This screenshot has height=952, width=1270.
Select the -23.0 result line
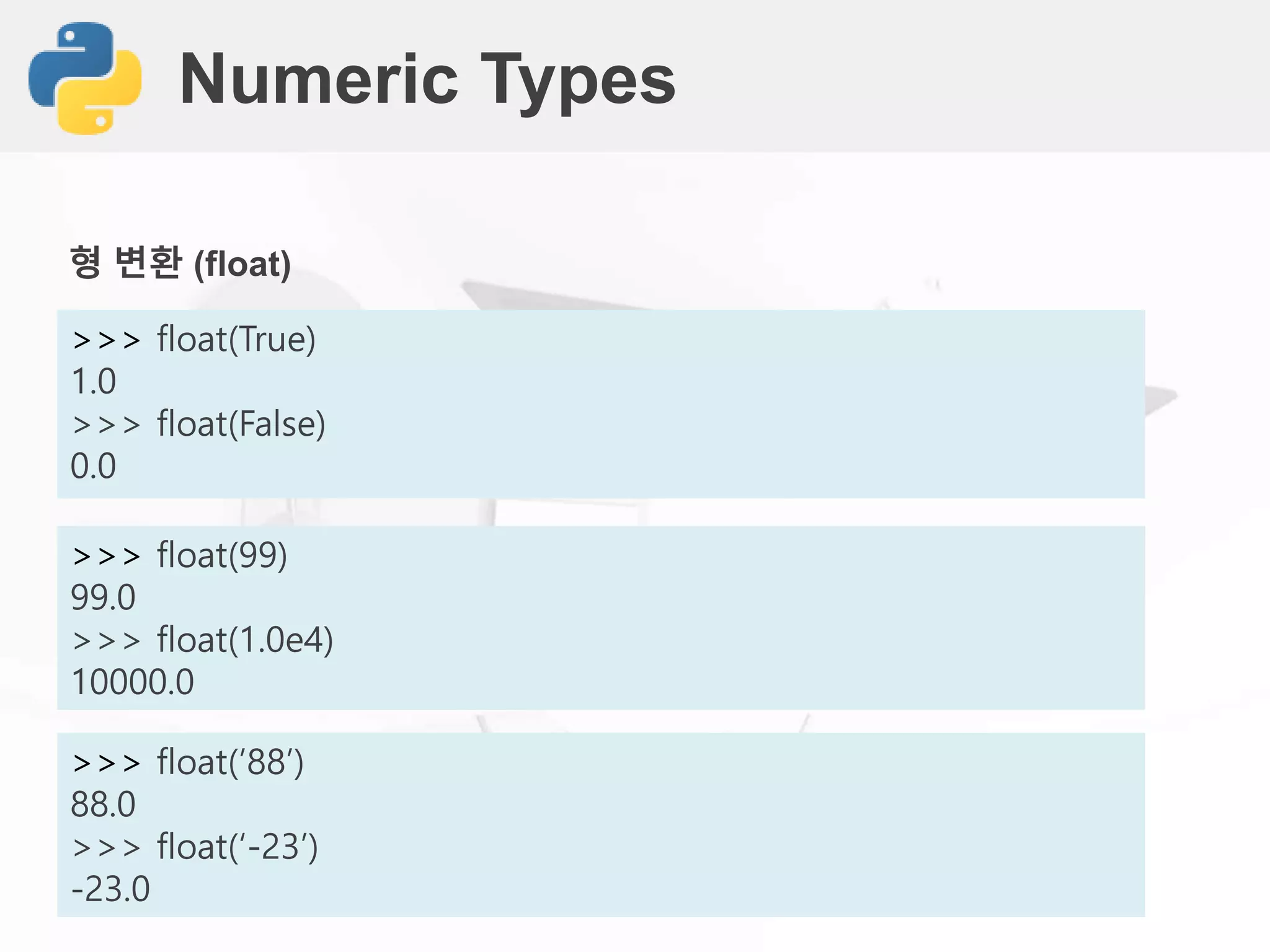click(110, 889)
